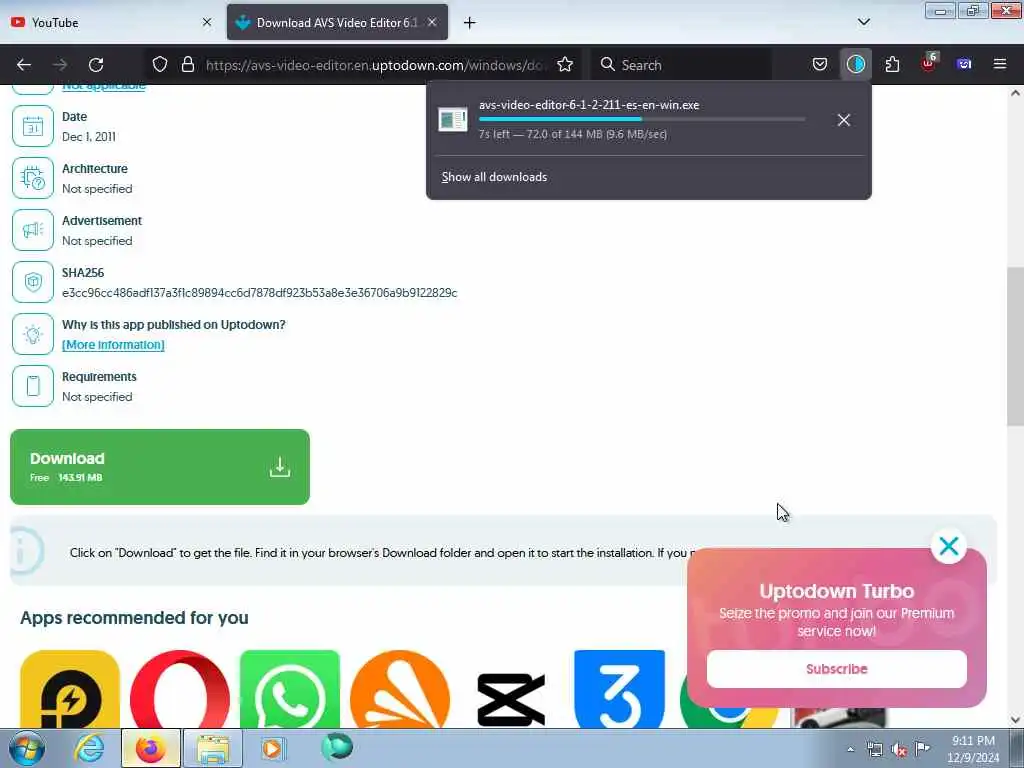Close the Uptodown Turbo promo popup
The height and width of the screenshot is (768, 1024).
pos(949,546)
